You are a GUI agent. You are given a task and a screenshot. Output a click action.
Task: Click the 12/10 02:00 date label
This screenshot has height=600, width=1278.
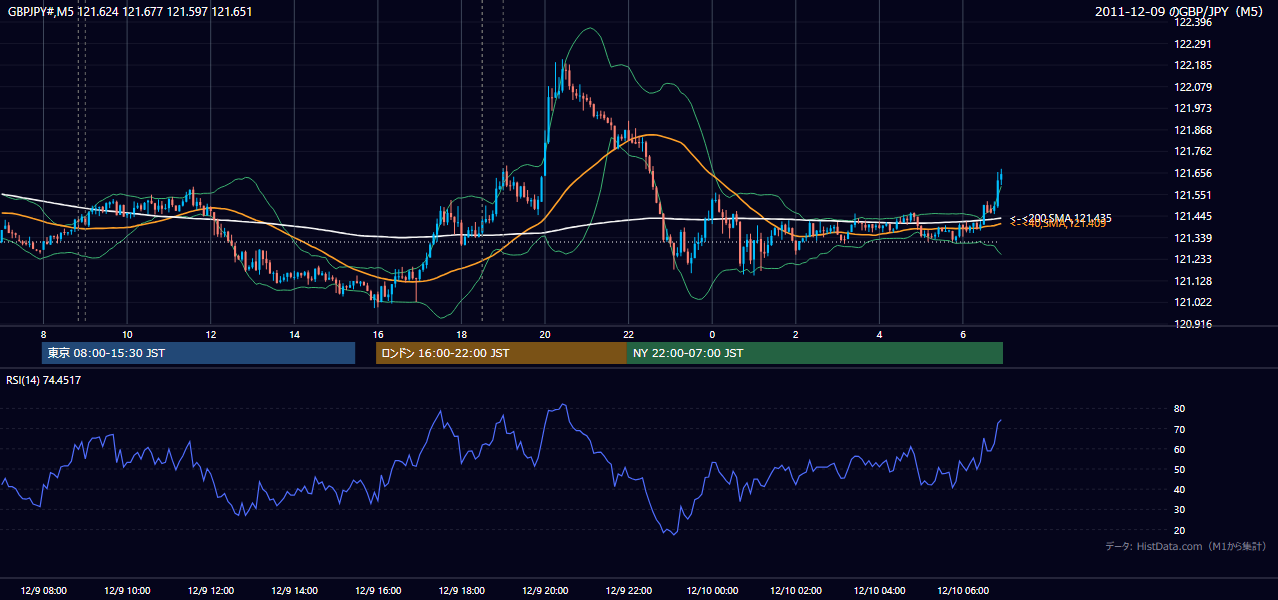pyautogui.click(x=795, y=591)
